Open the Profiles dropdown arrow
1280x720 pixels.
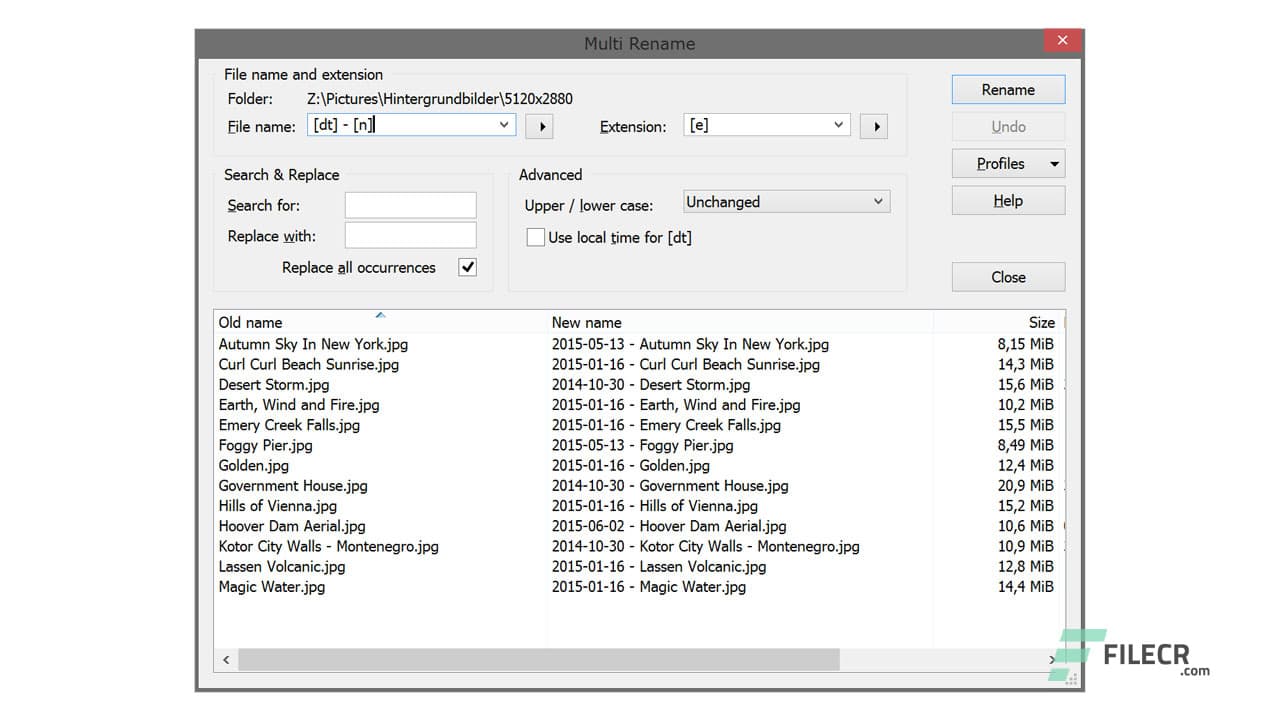[x=1055, y=163]
